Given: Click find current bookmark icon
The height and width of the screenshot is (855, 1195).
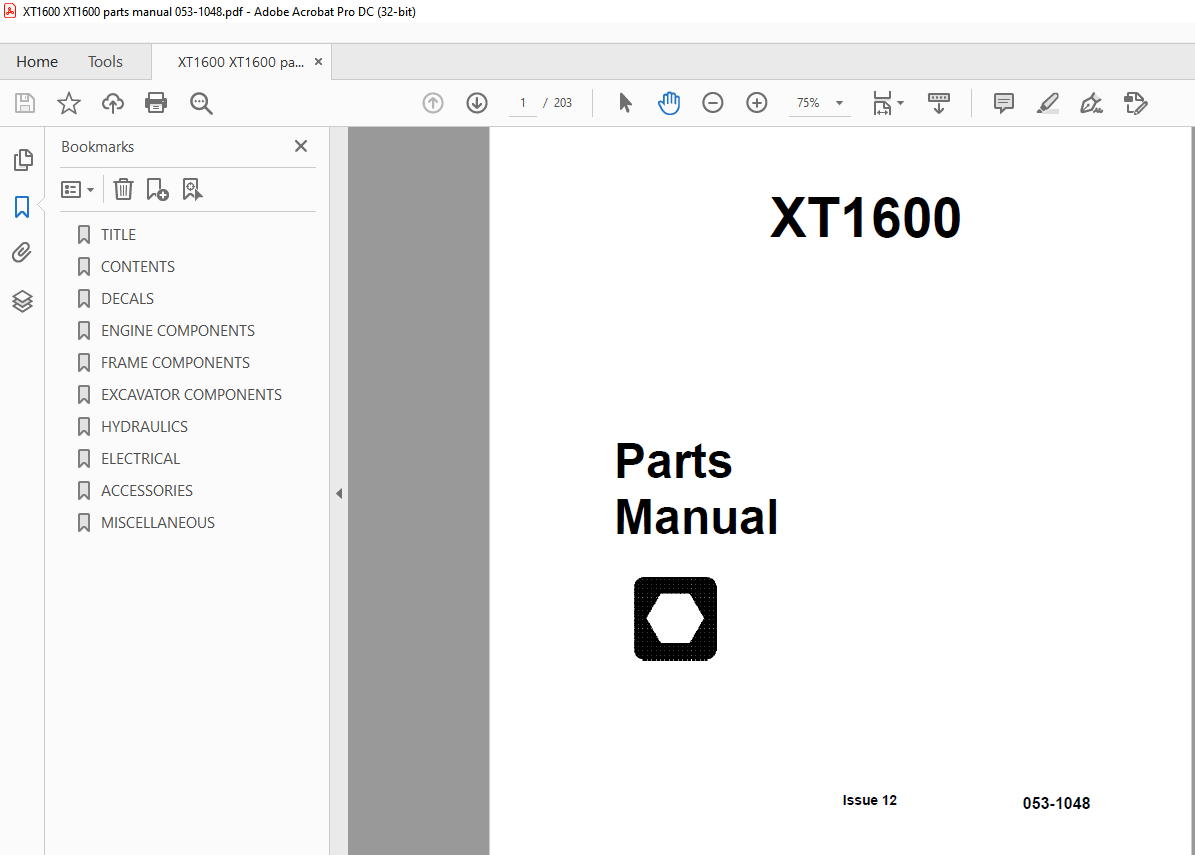Looking at the screenshot, I should pos(192,189).
